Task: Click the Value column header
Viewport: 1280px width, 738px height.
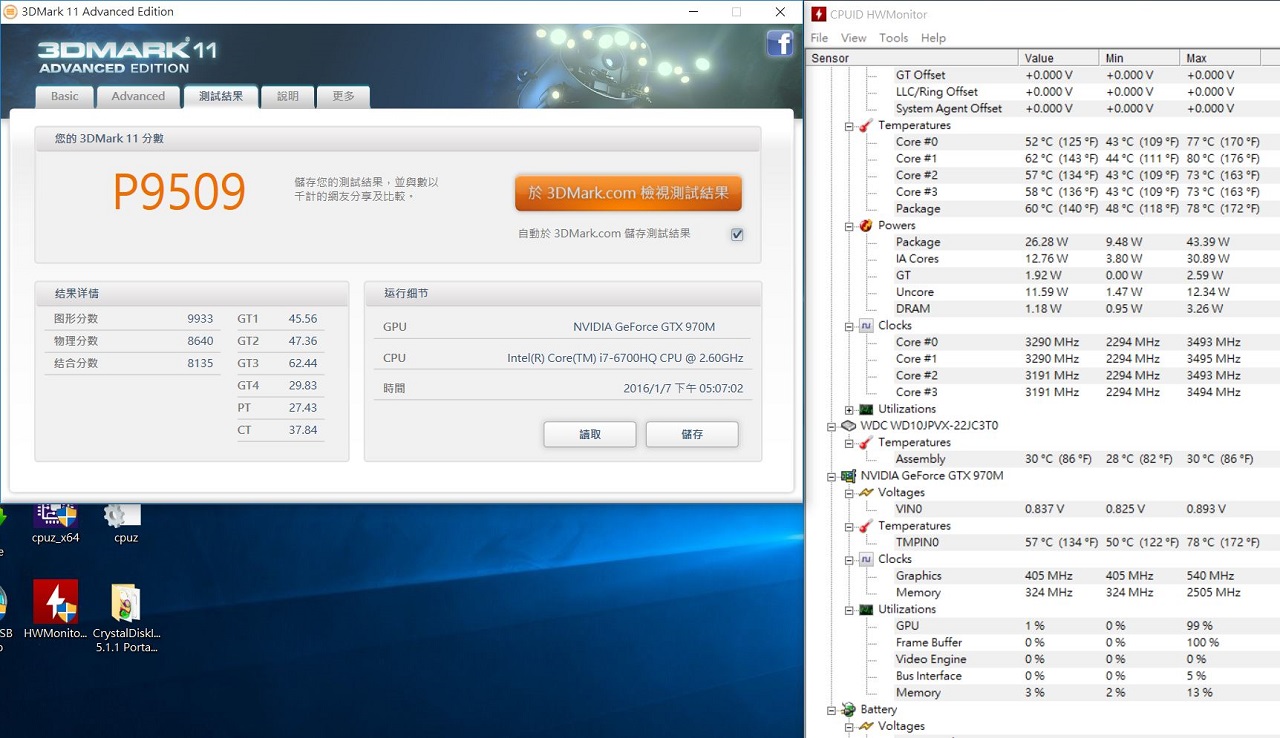Action: pyautogui.click(x=1059, y=58)
